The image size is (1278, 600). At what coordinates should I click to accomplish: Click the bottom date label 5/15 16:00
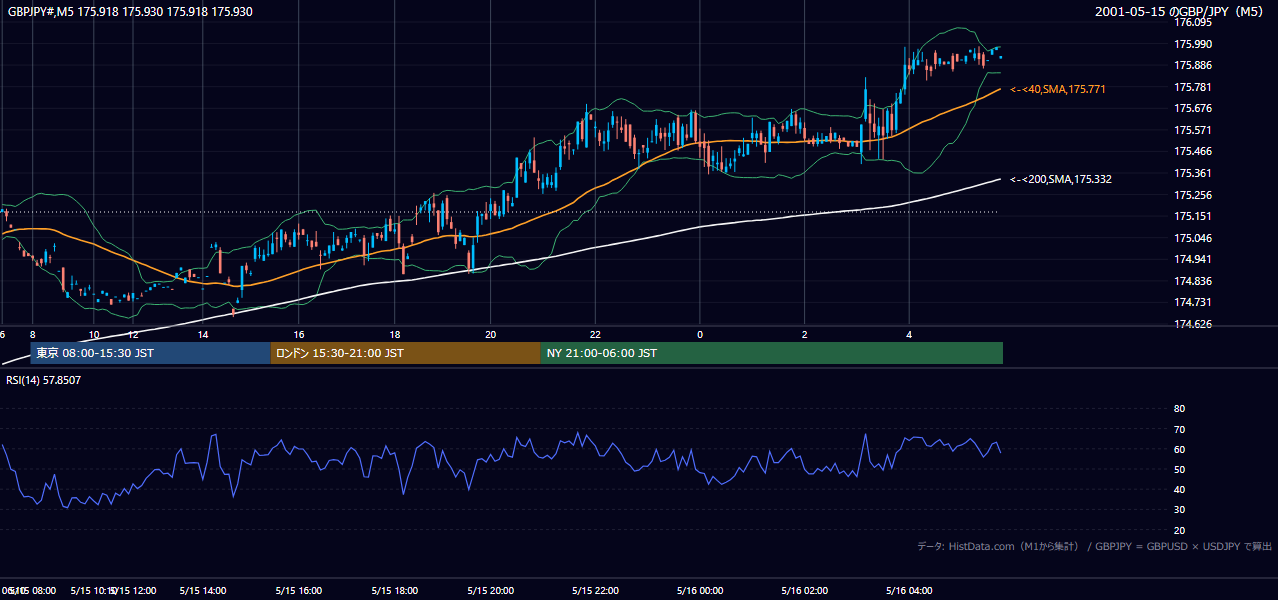(x=298, y=591)
